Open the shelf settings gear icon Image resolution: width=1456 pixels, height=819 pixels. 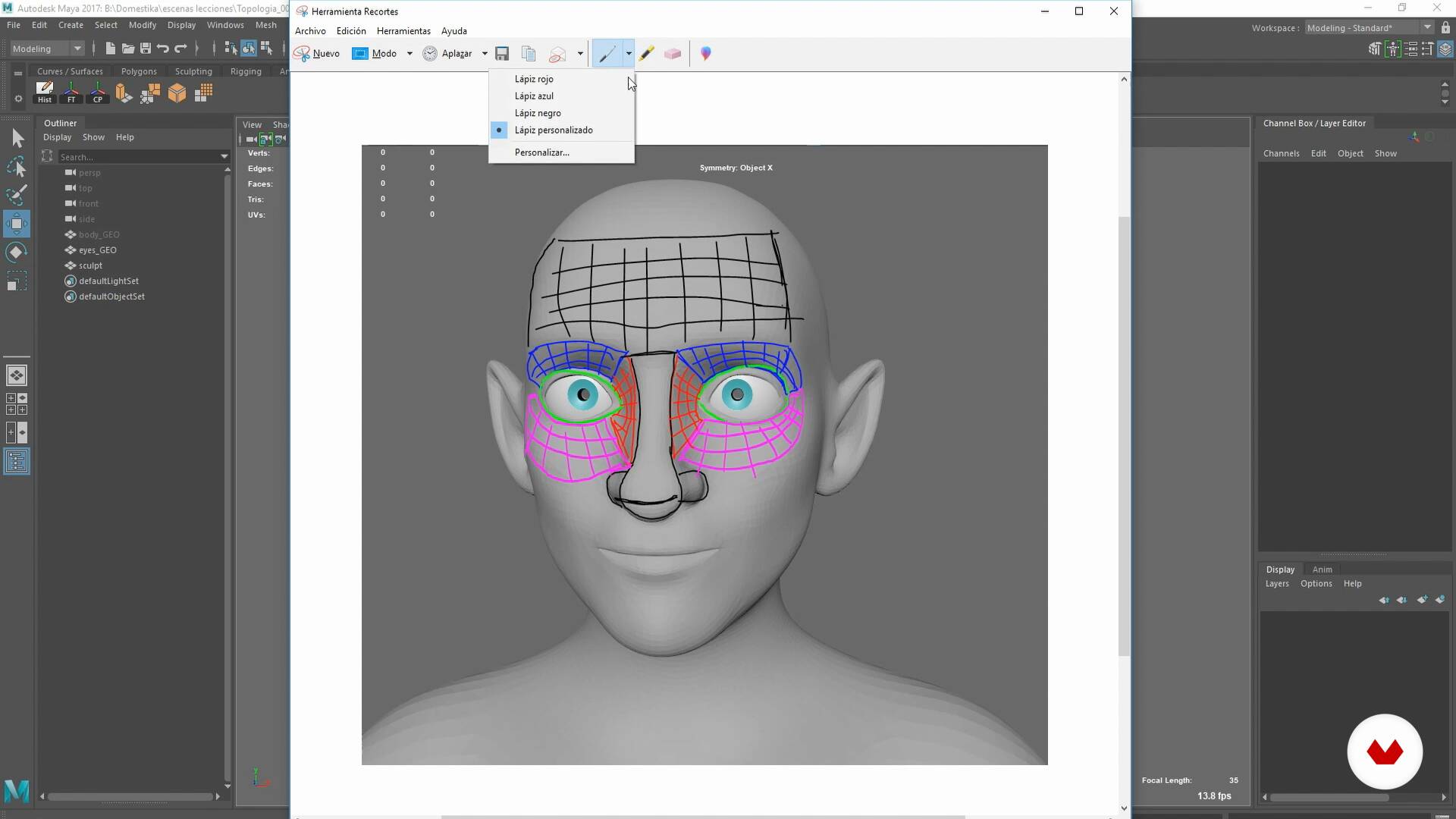pos(18,99)
